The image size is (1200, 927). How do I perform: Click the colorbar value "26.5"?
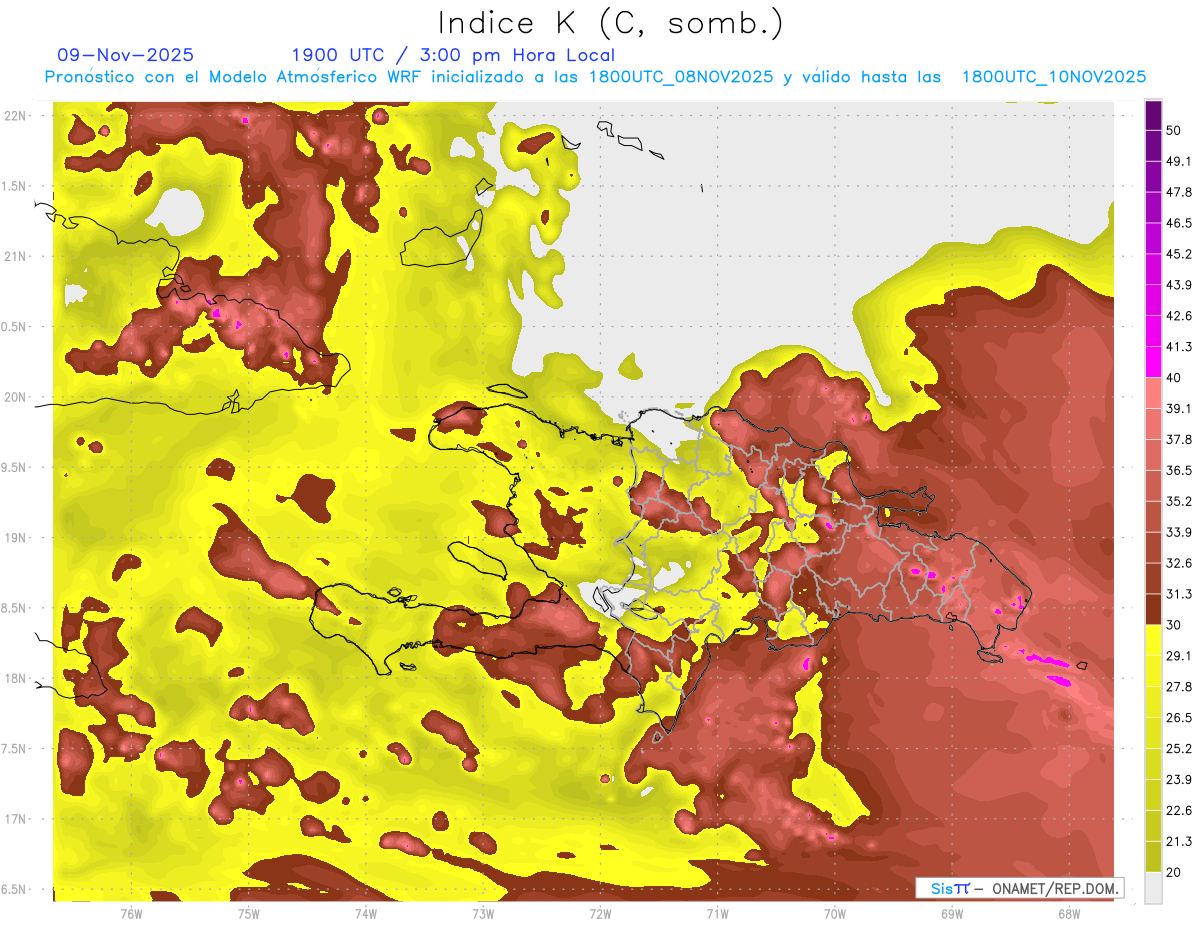(1179, 718)
